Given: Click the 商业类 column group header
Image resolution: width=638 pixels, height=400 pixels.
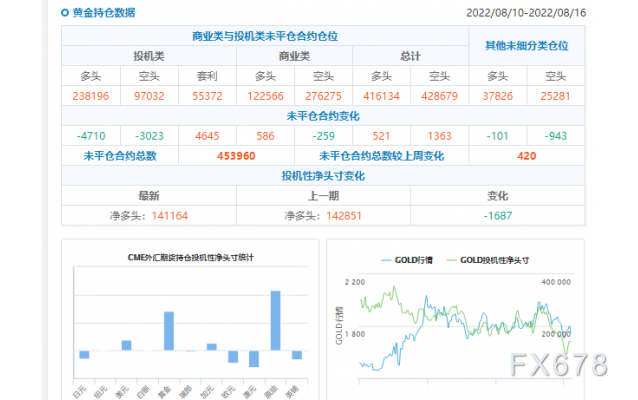Looking at the screenshot, I should click(x=294, y=56).
